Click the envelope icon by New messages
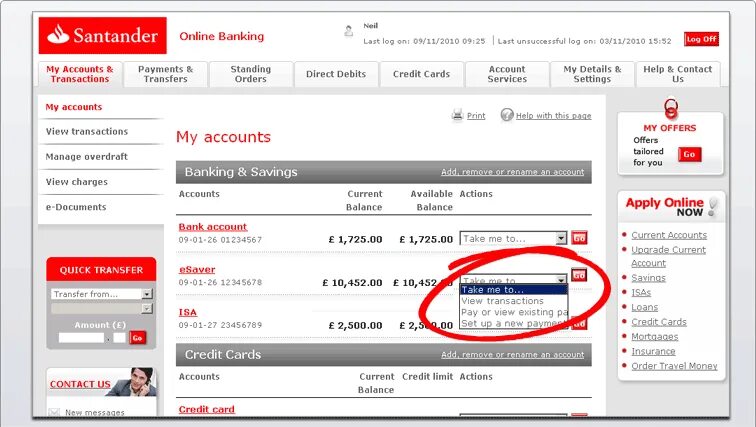The width and height of the screenshot is (756, 427). pos(54,413)
